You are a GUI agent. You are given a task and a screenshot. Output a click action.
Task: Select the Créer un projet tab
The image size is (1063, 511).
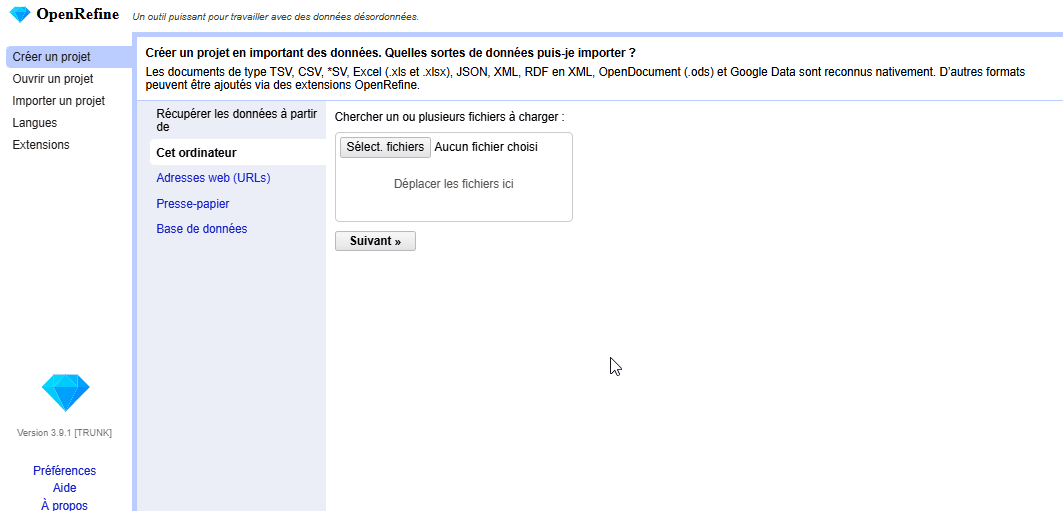pos(52,57)
